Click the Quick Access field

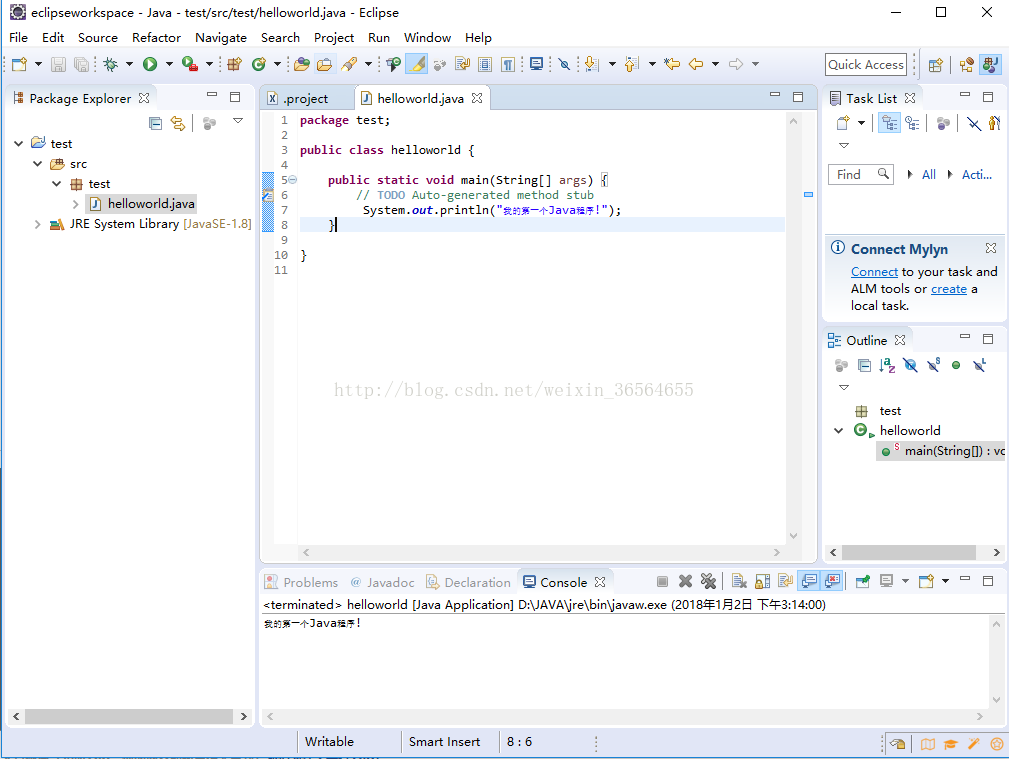click(866, 64)
